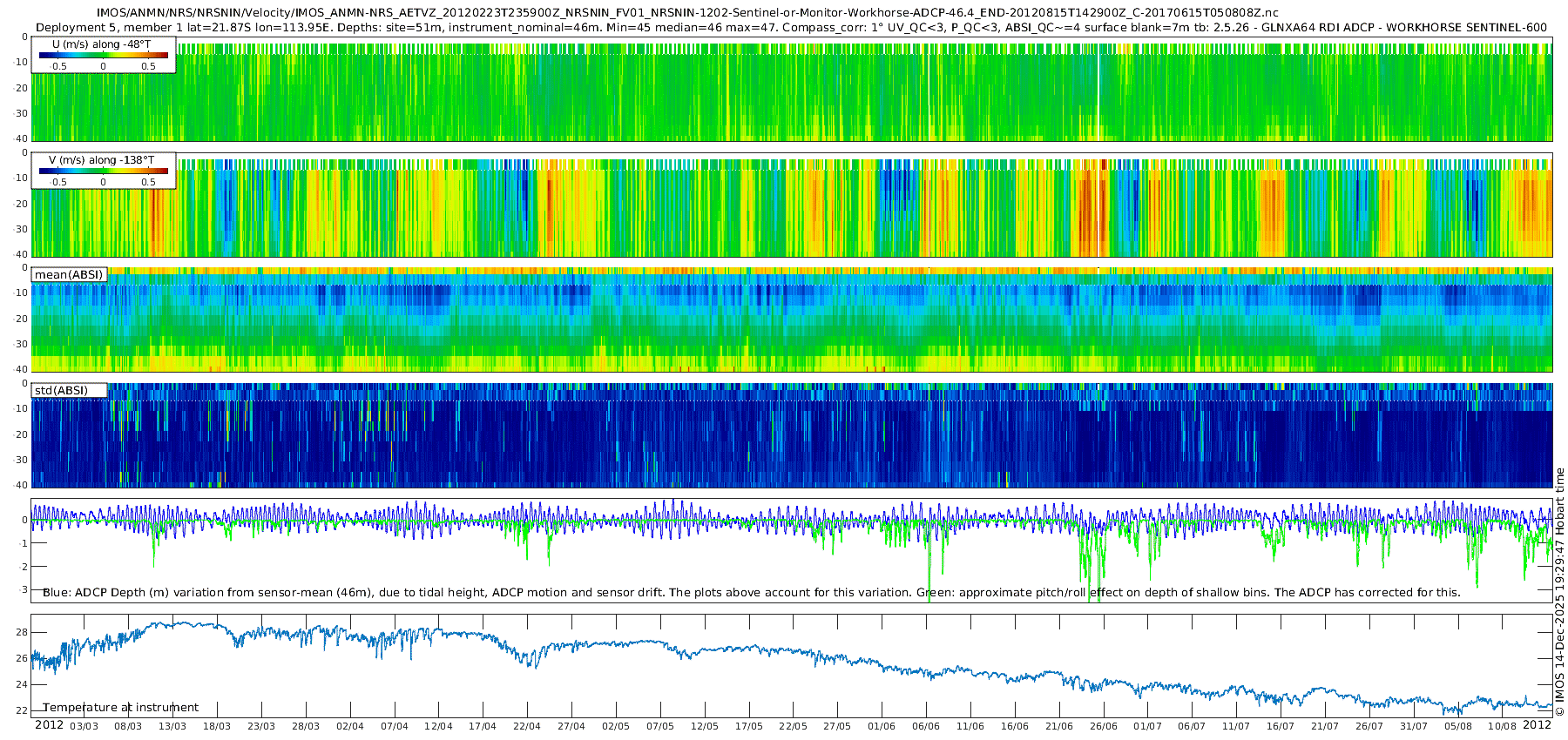
Task: Click the U velocity colorbar
Action: pyautogui.click(x=103, y=56)
